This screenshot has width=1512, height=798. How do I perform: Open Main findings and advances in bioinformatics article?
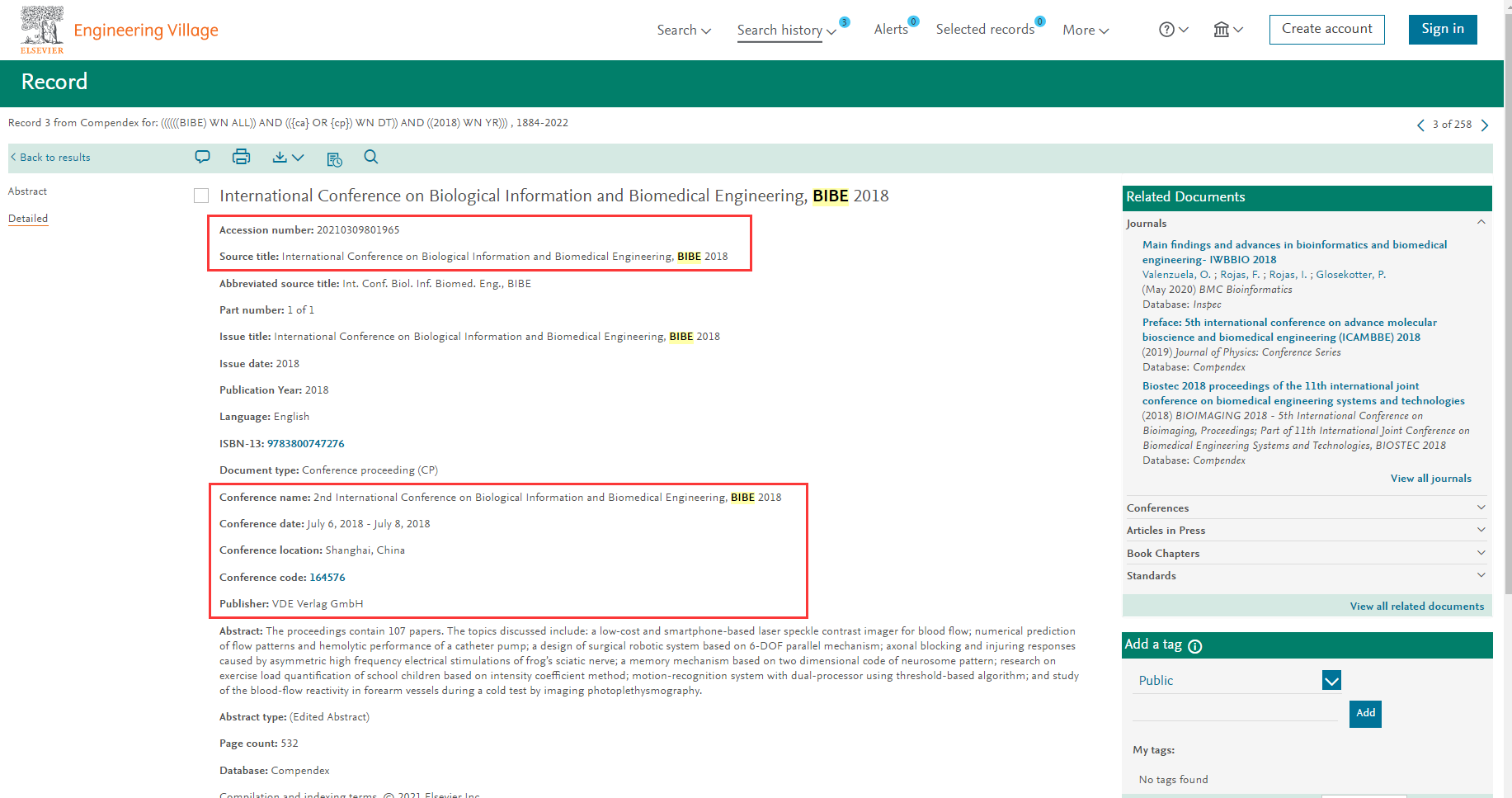pyautogui.click(x=1294, y=253)
